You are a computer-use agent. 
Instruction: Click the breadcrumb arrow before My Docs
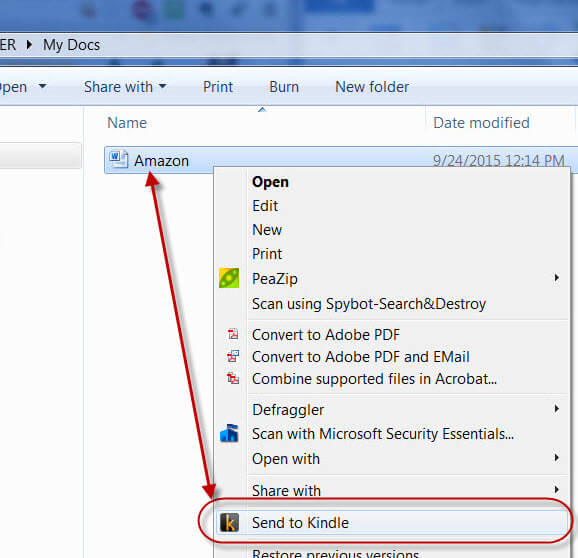point(29,45)
